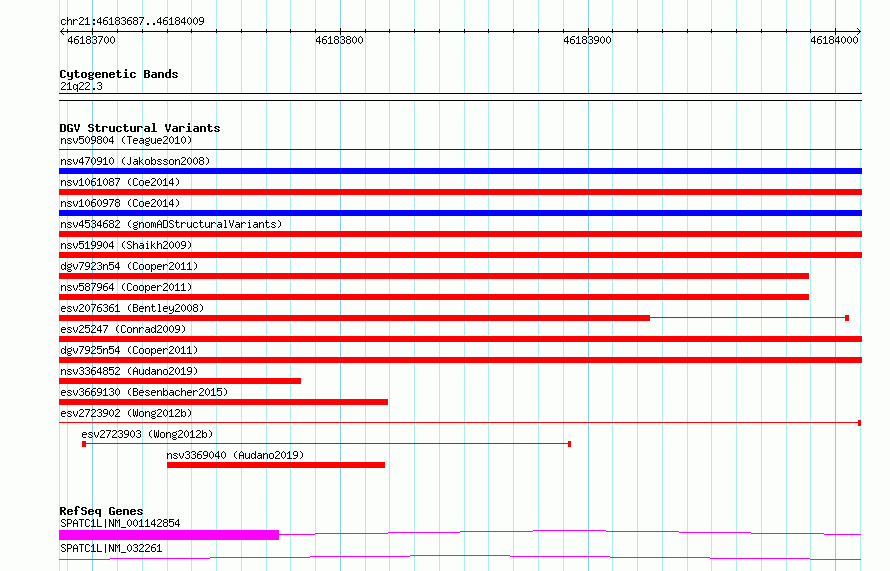Screen dimensions: 890x571
Task: Click the esv3669130 (Besenbacher2015) label
Action: 144,392
